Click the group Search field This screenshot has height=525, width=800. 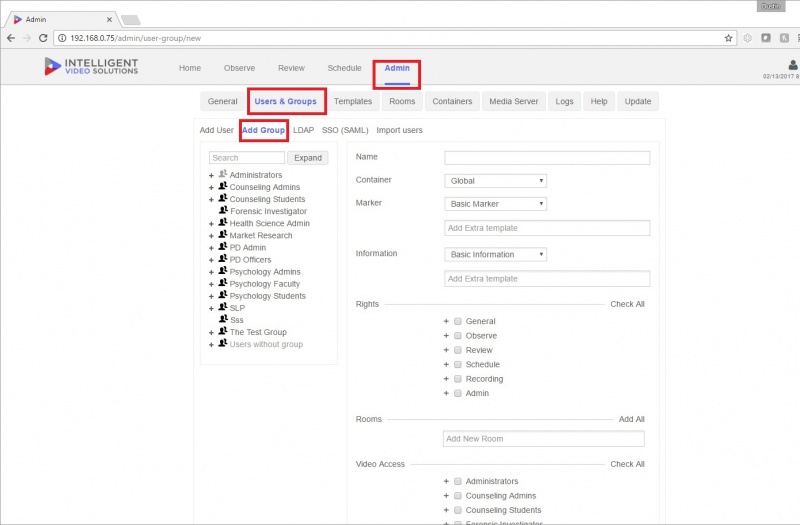[247, 158]
